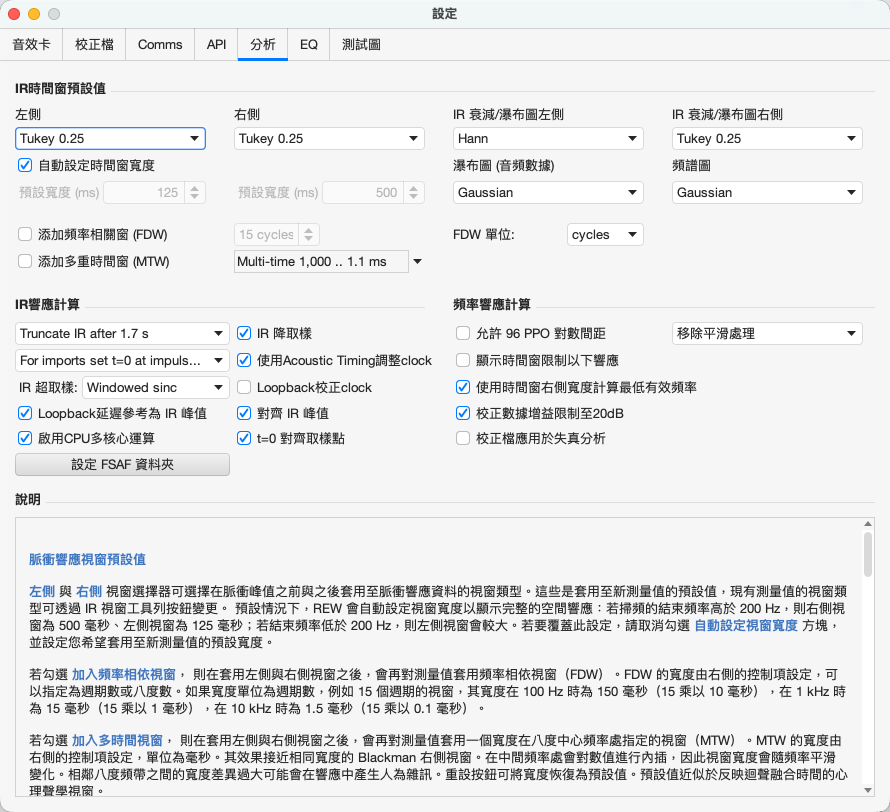Viewport: 890px width, 812px height.
Task: Toggle 使用Acoustic Timing調整clock checkbox
Action: [244, 360]
